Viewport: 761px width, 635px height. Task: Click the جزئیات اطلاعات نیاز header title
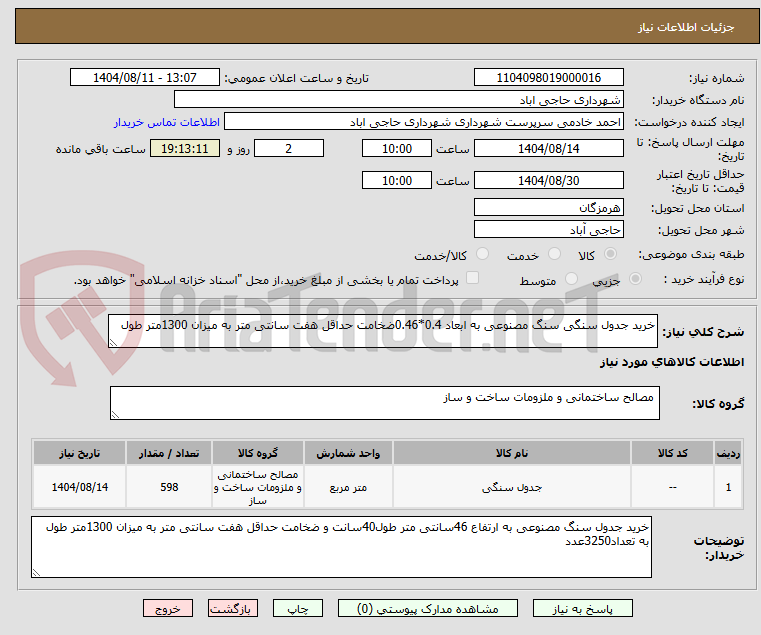coord(686,27)
